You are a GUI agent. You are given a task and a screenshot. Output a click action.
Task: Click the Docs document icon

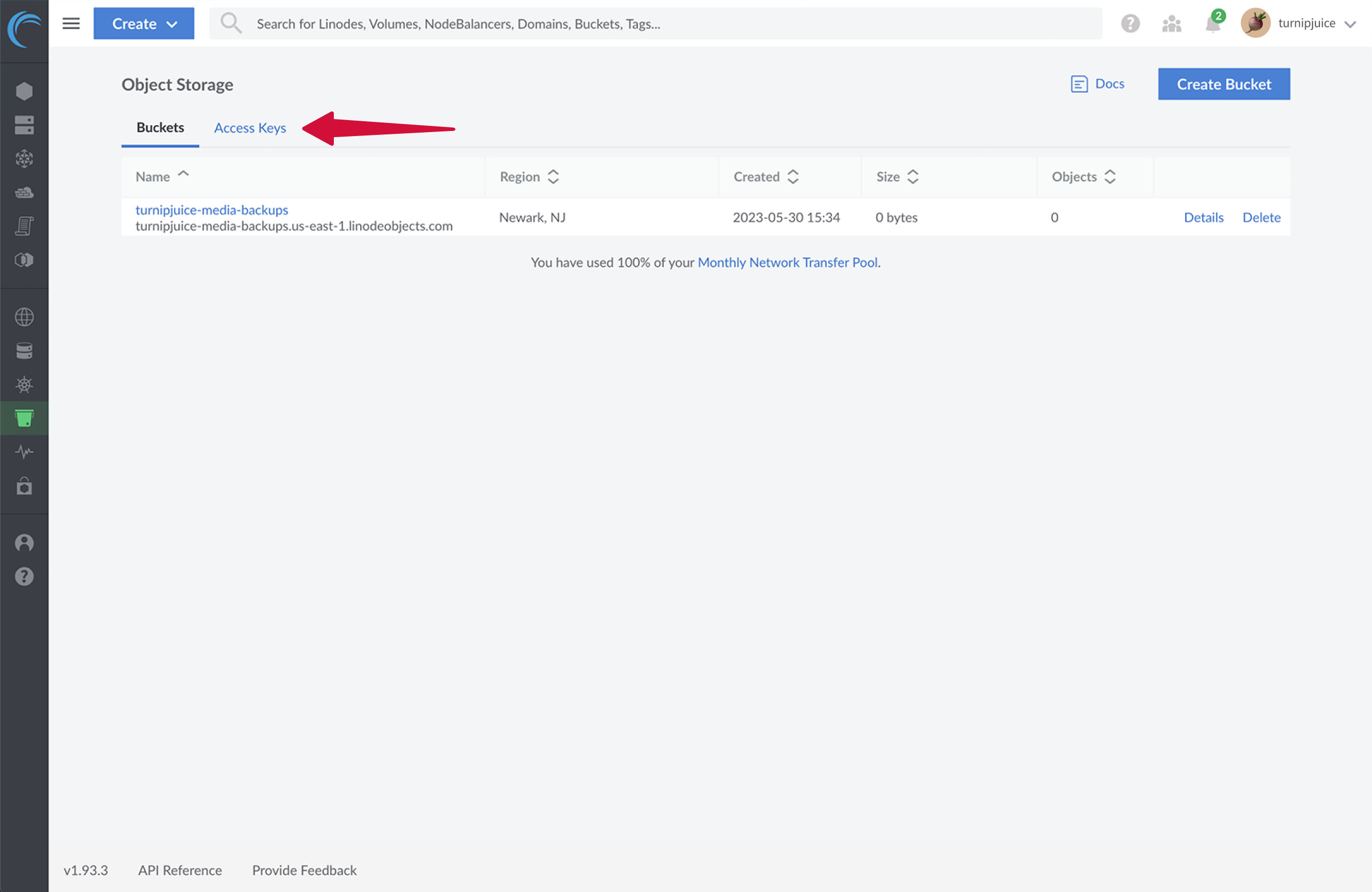point(1079,84)
